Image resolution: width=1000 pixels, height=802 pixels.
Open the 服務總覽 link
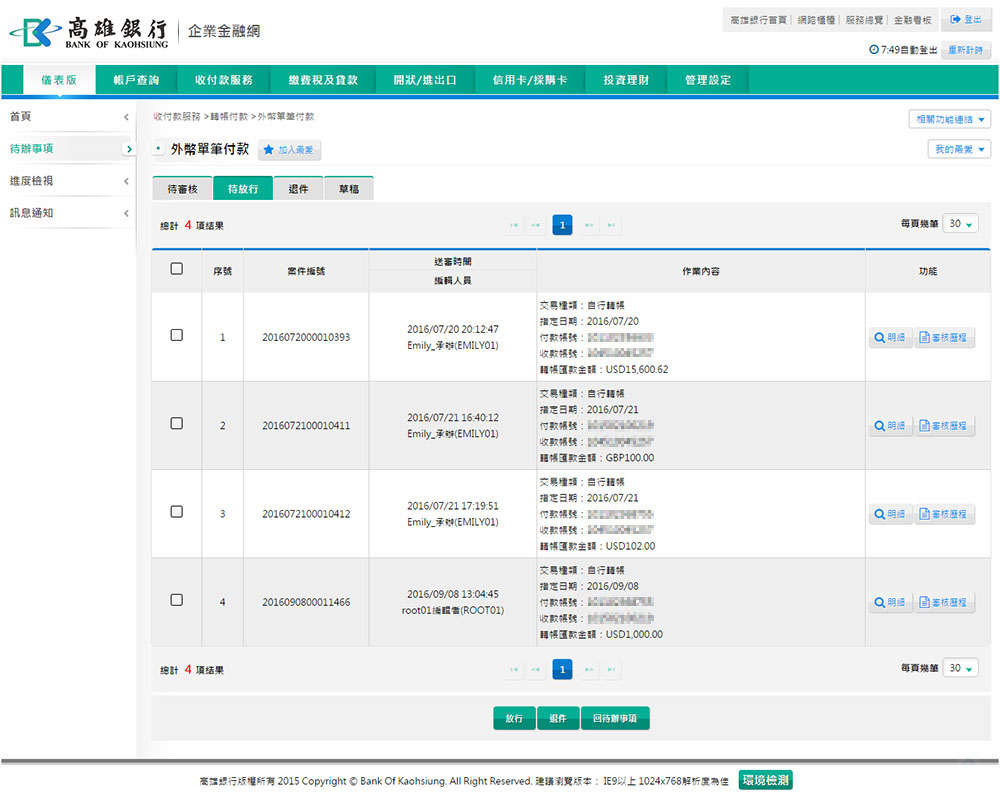(x=864, y=20)
